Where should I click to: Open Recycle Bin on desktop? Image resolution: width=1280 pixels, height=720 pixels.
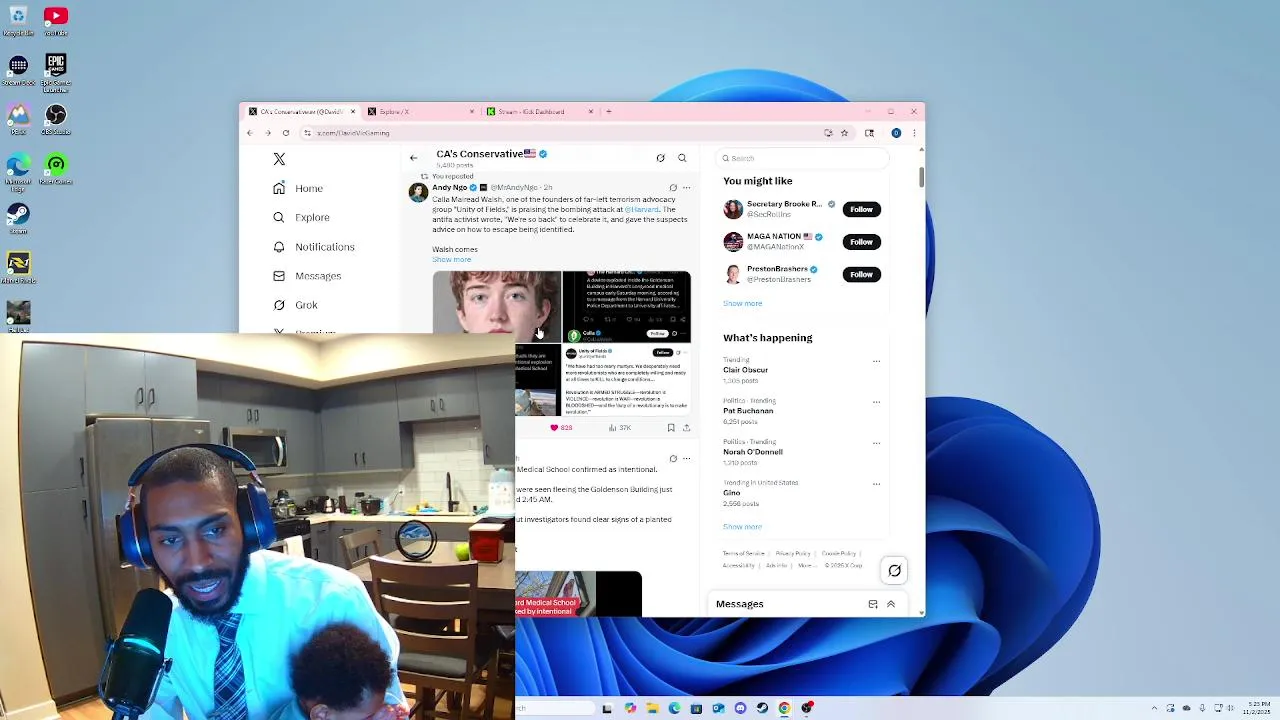[18, 20]
